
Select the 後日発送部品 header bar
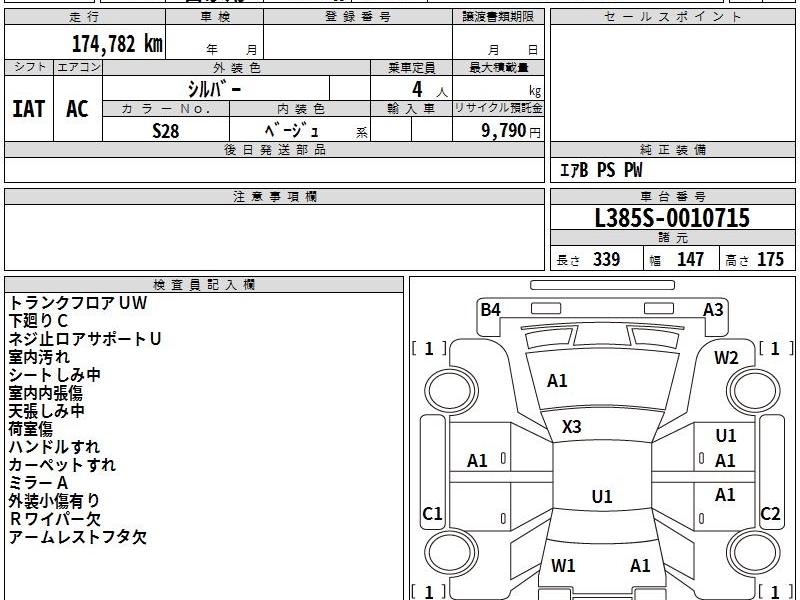pos(274,149)
